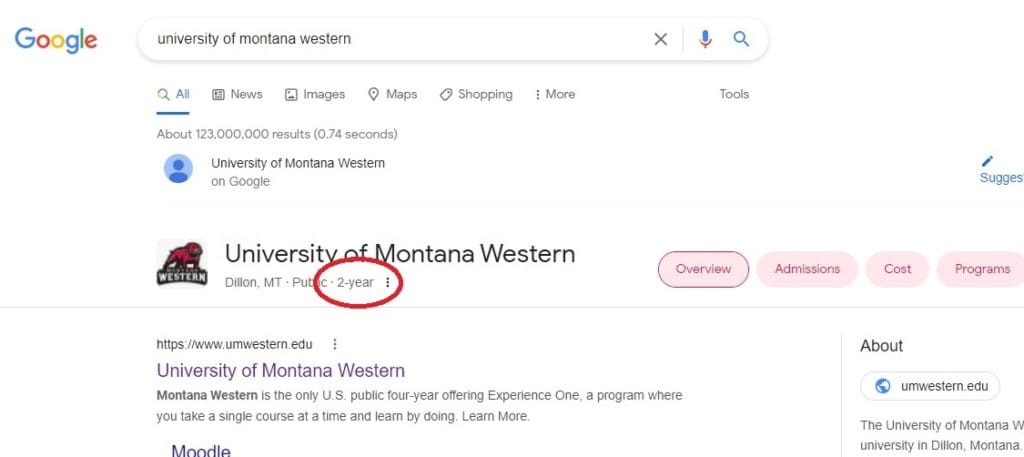The width and height of the screenshot is (1024, 457).
Task: Start voice search with microphone icon
Action: point(705,39)
